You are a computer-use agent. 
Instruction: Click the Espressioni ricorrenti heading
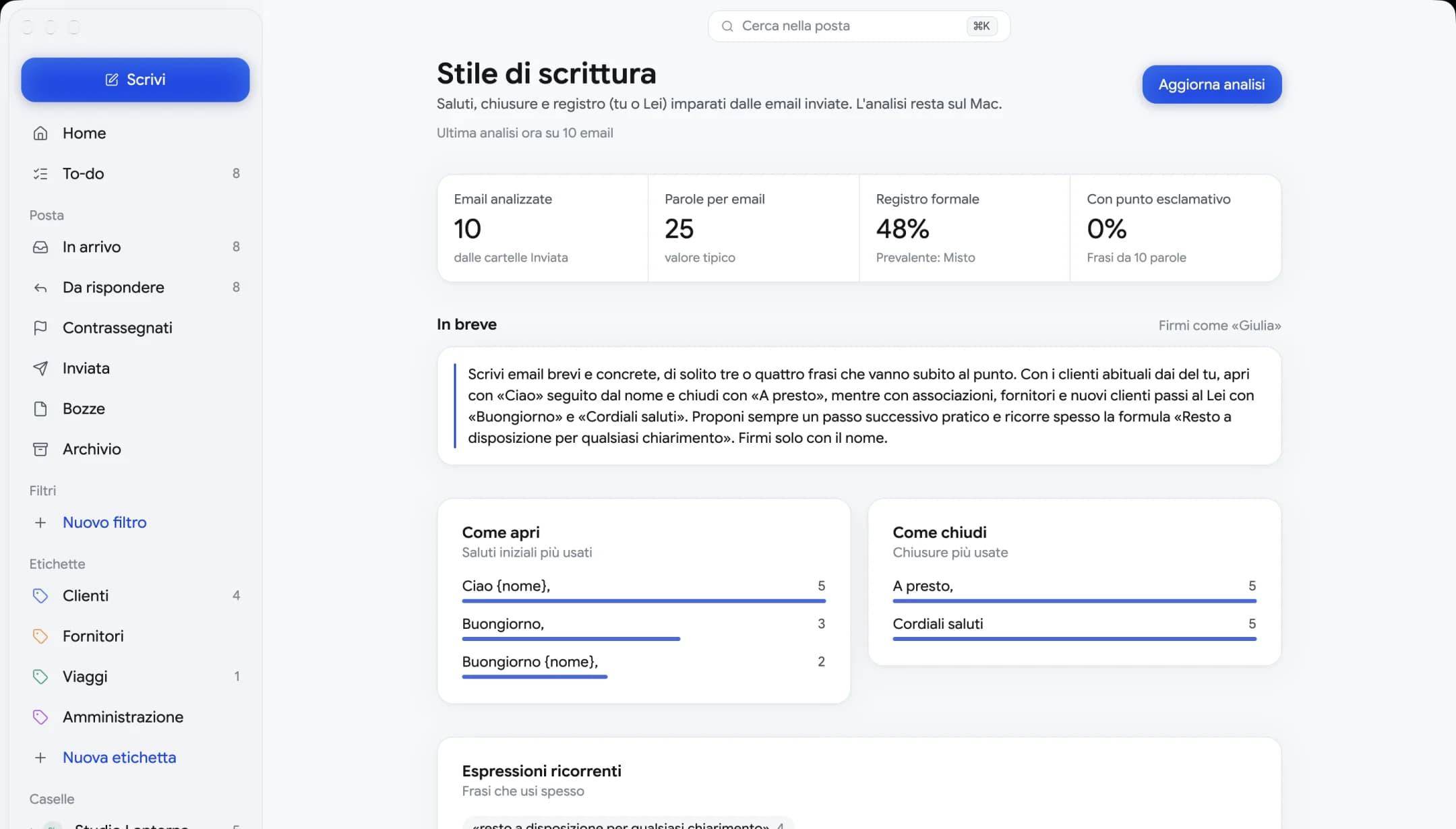click(541, 771)
